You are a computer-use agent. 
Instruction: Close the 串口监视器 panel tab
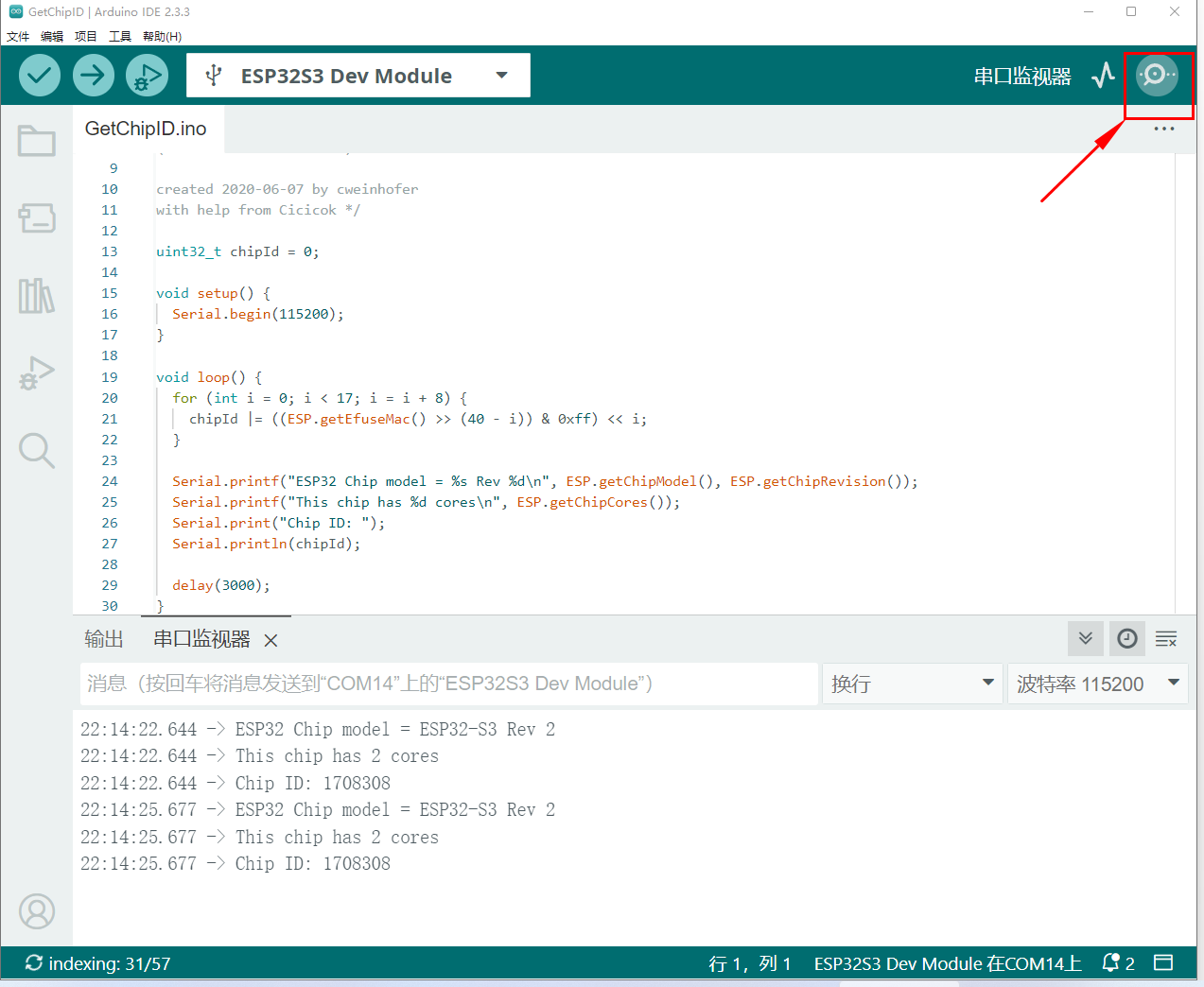[x=270, y=641]
